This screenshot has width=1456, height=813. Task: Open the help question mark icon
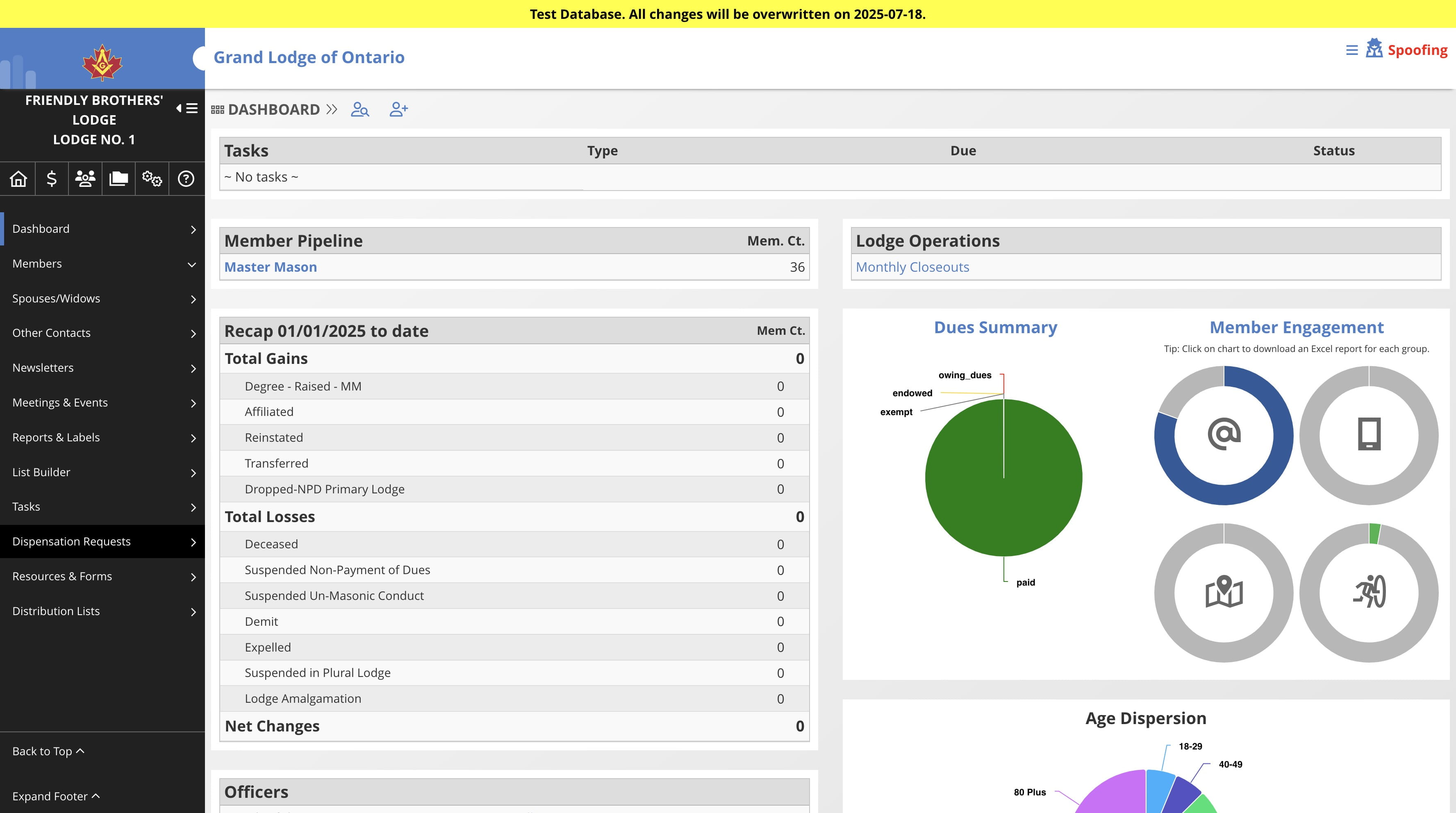pos(185,179)
